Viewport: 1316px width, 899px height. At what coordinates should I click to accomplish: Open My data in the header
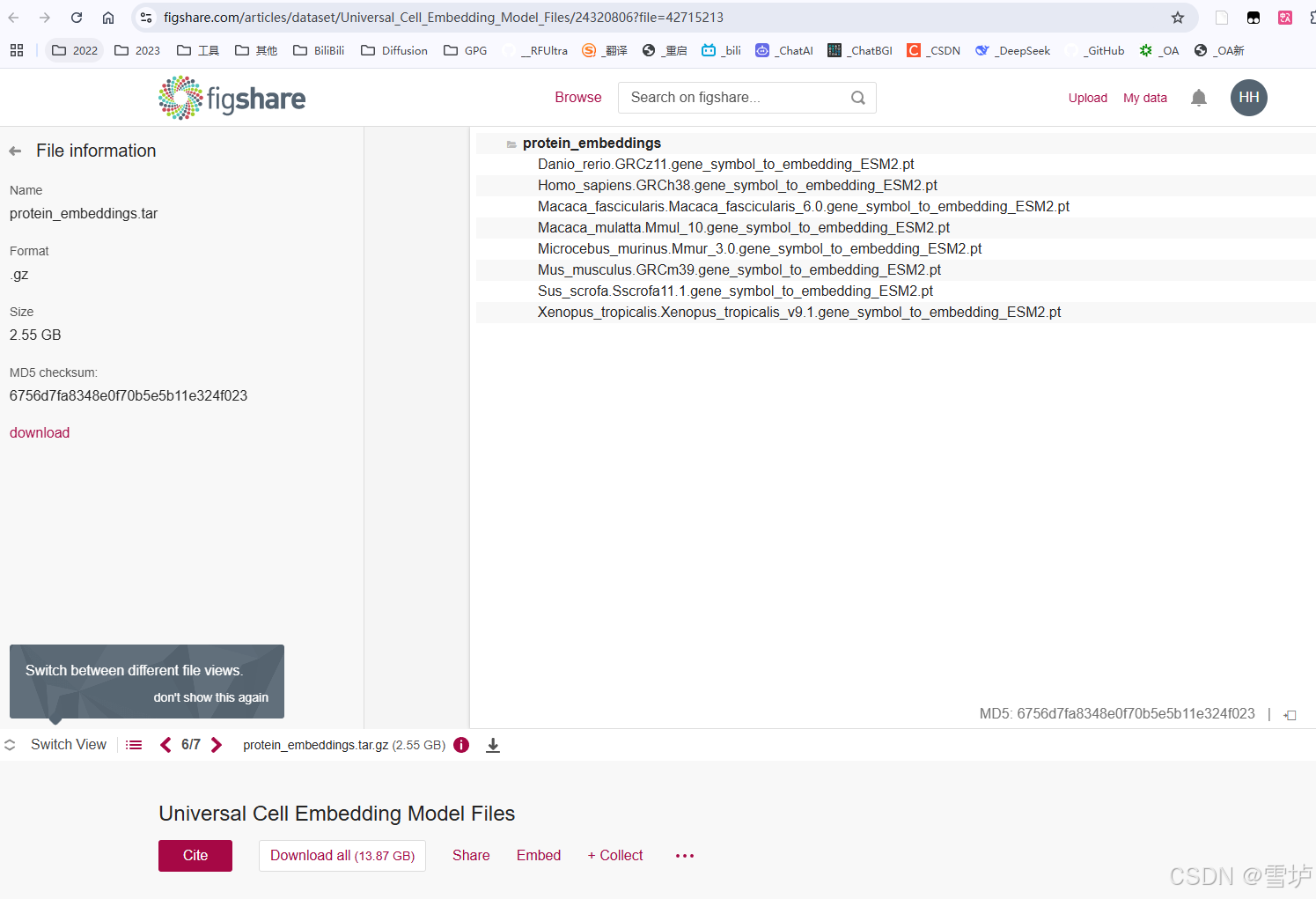coord(1145,98)
